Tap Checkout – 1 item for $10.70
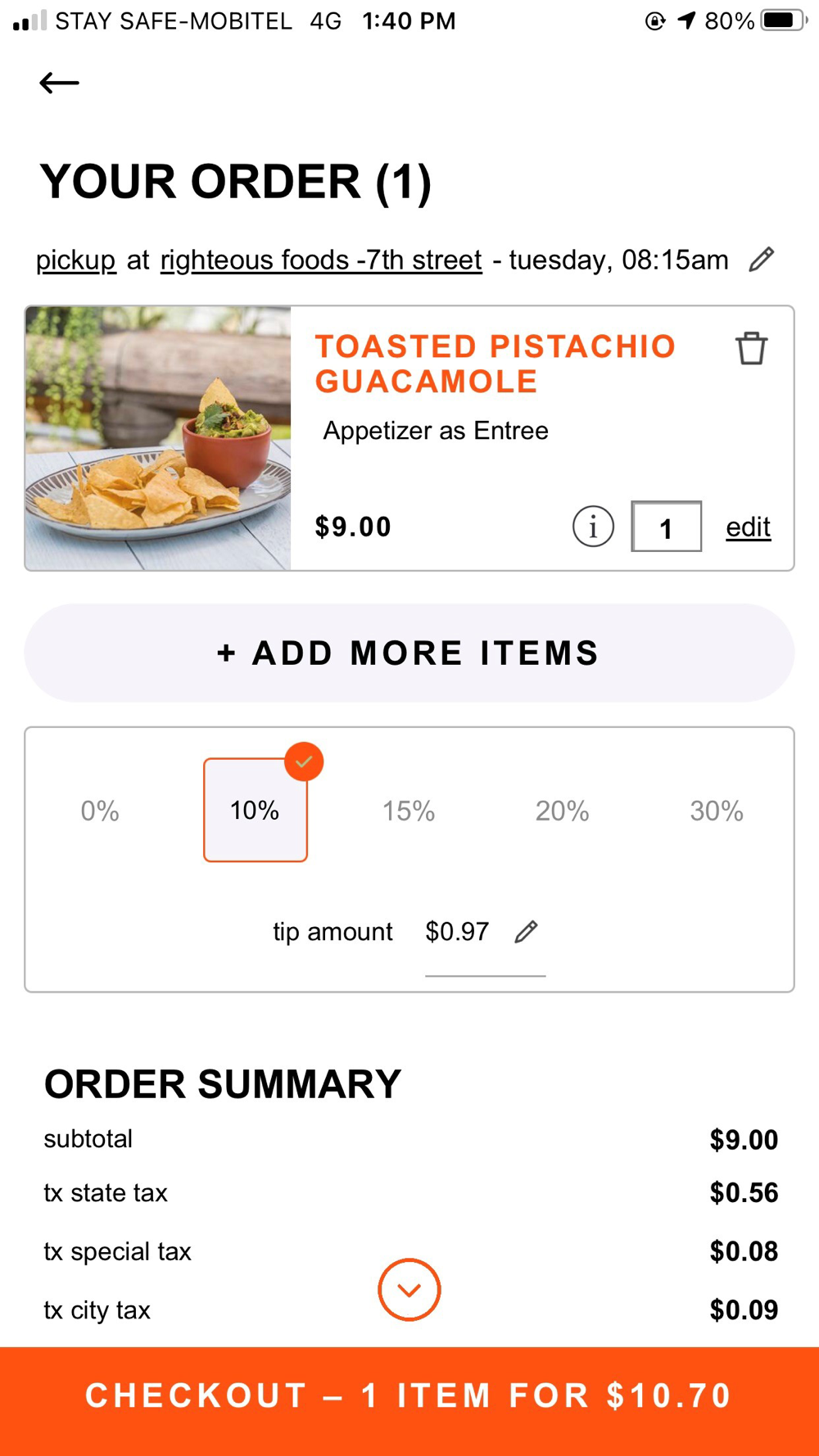Image resolution: width=819 pixels, height=1456 pixels. point(409,1396)
